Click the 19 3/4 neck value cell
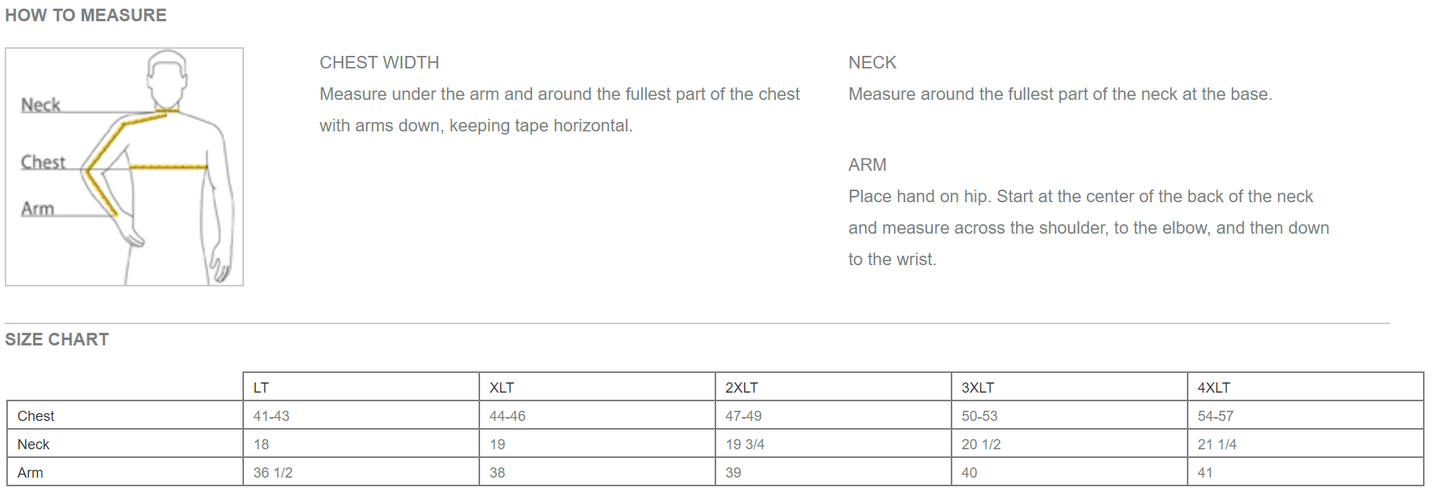The width and height of the screenshot is (1445, 491). [745, 444]
